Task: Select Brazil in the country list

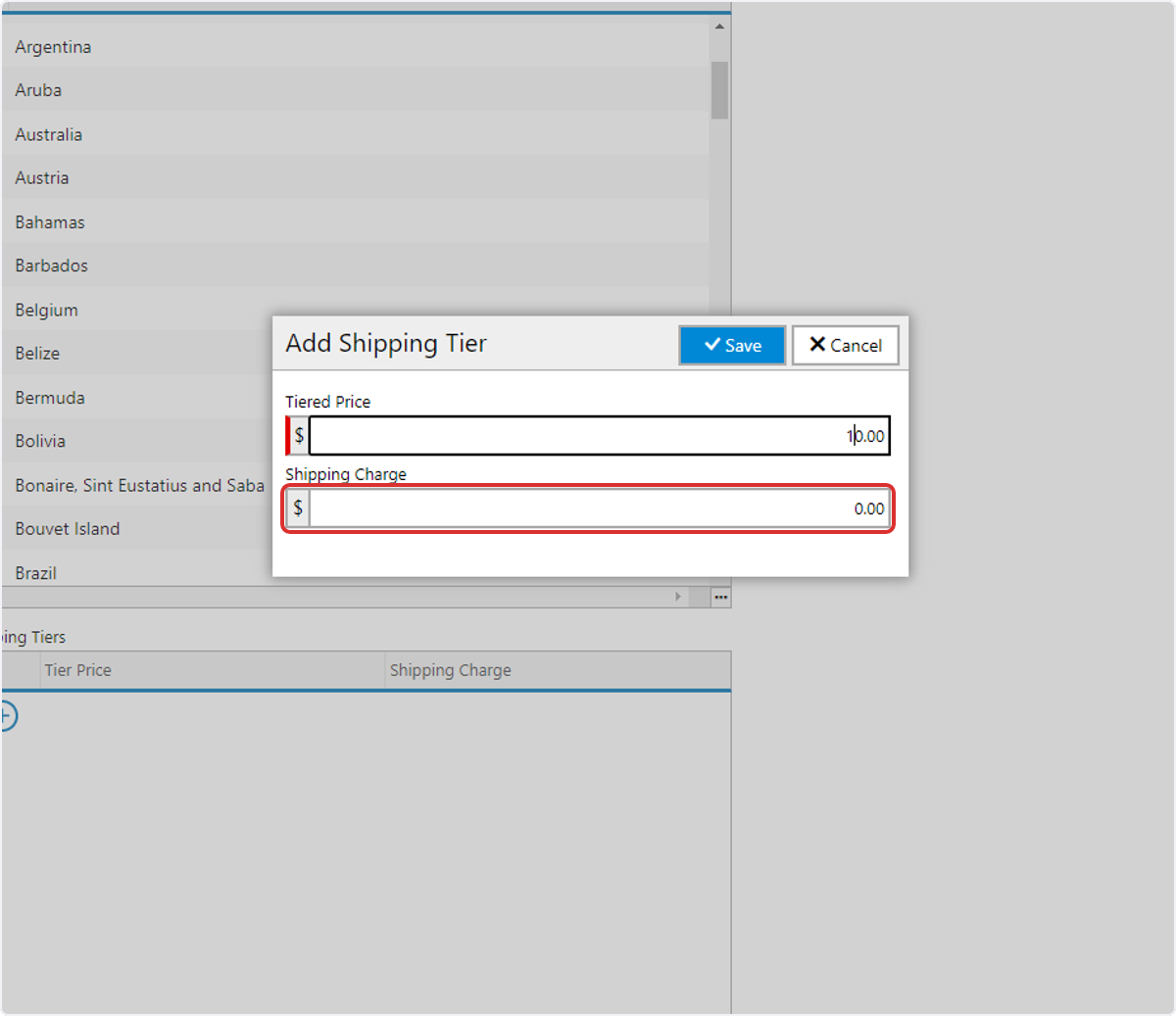Action: (x=137, y=569)
